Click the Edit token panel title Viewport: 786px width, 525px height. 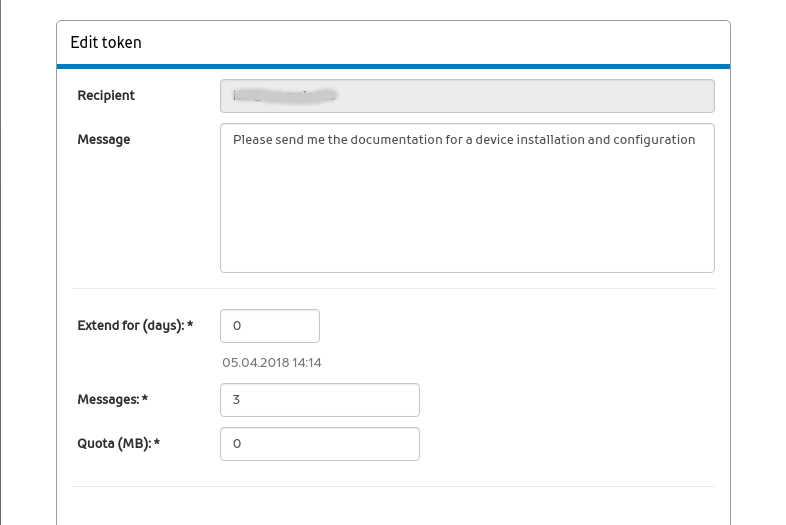[x=106, y=43]
